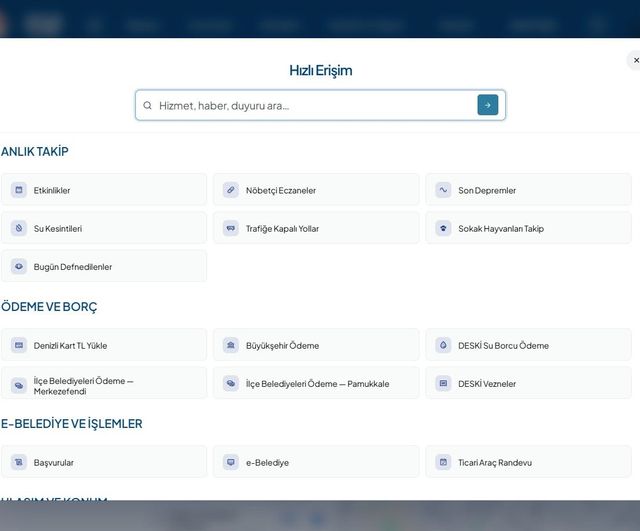Open Sokak Hayvanları Takip

[x=529, y=228]
